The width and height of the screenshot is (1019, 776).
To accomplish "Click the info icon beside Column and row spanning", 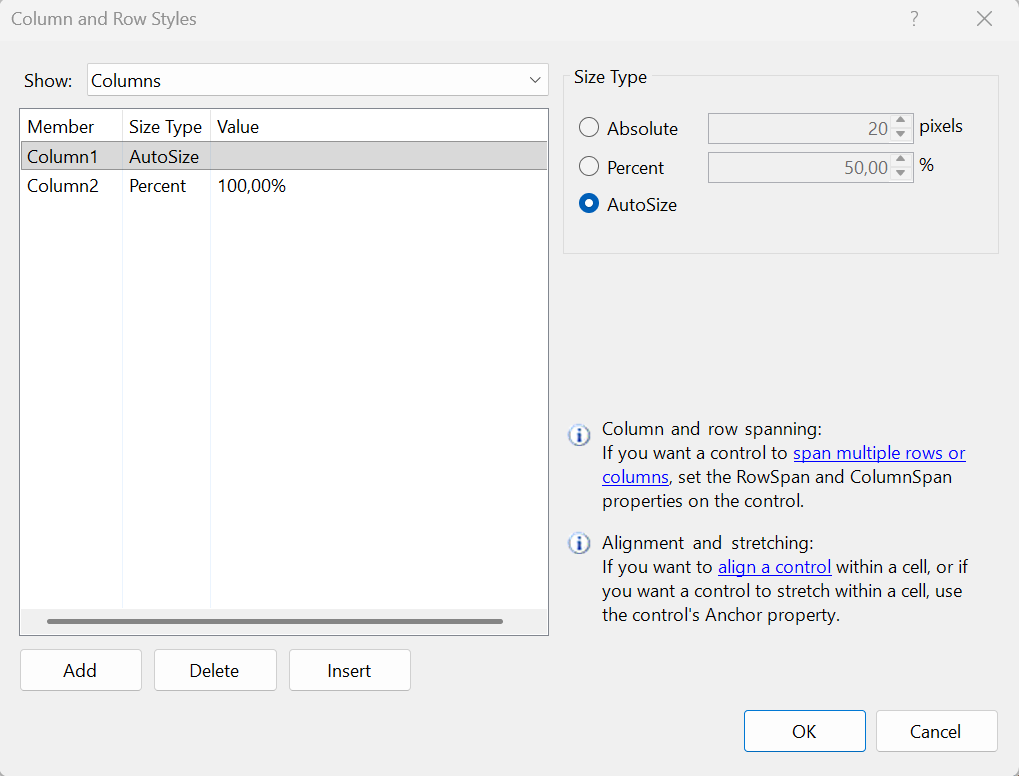I will click(x=579, y=435).
